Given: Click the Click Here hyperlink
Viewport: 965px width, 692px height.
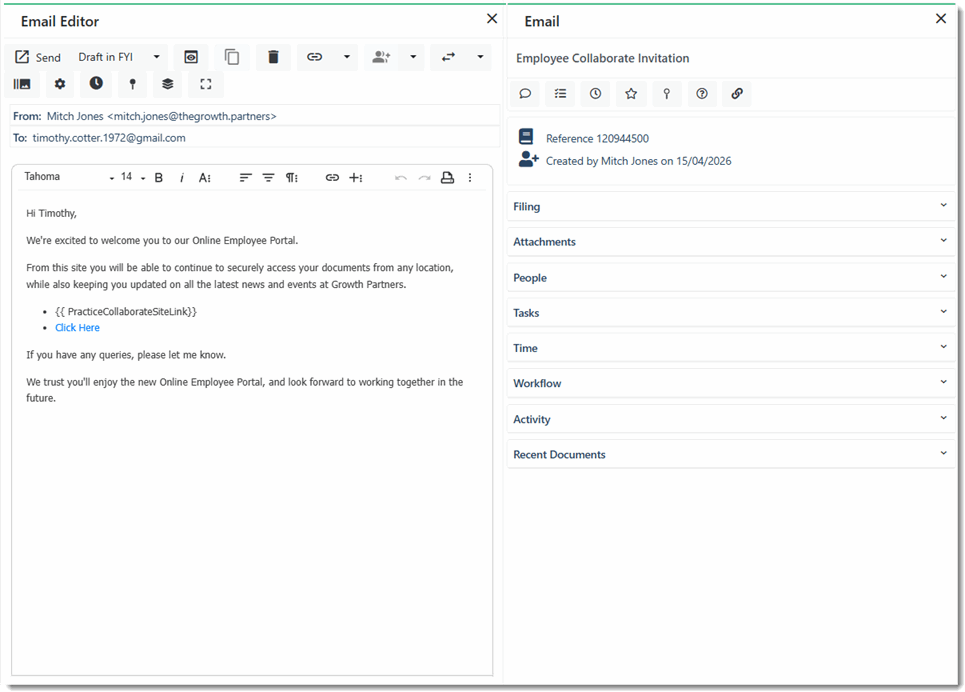Looking at the screenshot, I should tap(78, 328).
